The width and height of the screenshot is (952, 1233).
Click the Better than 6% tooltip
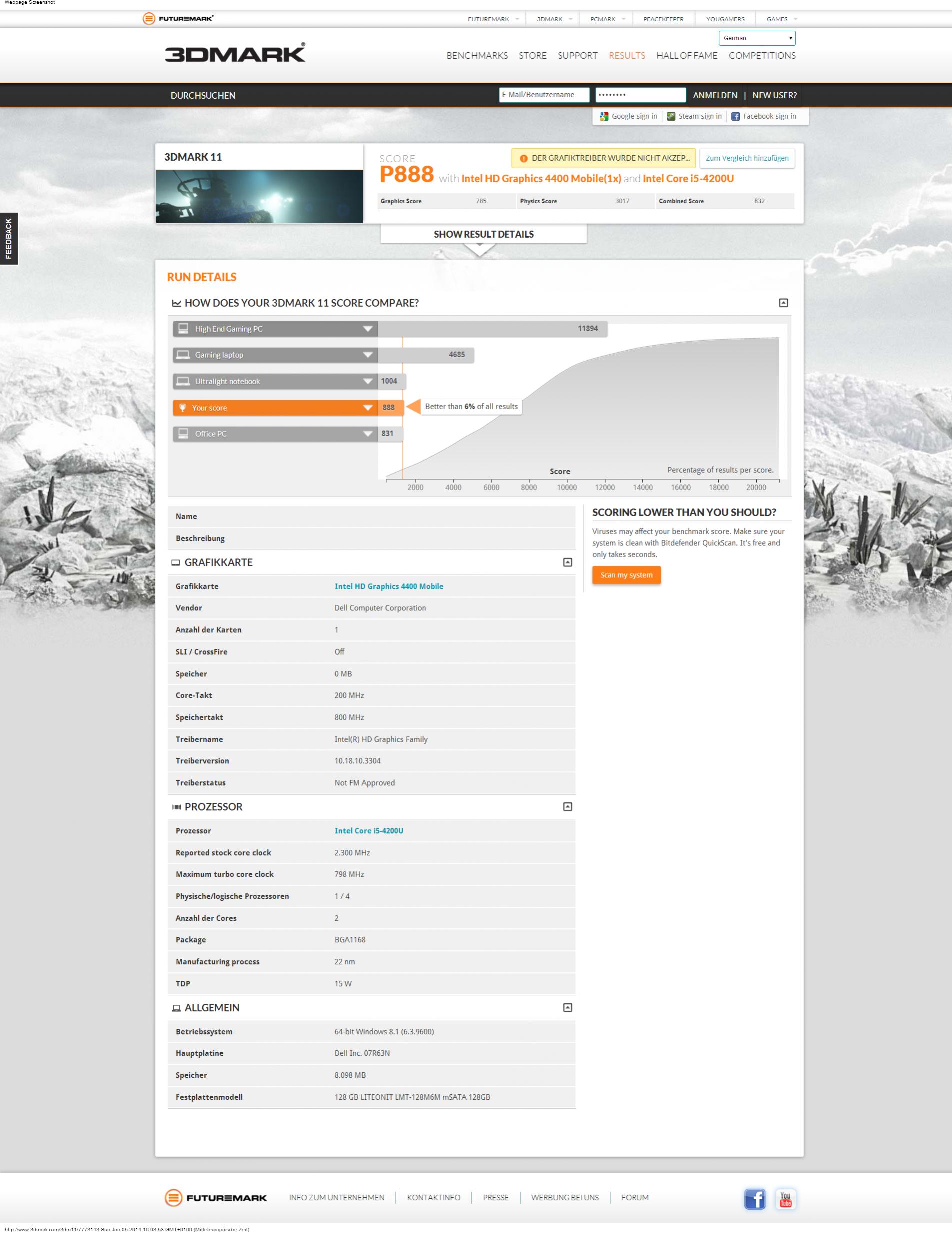coord(471,407)
